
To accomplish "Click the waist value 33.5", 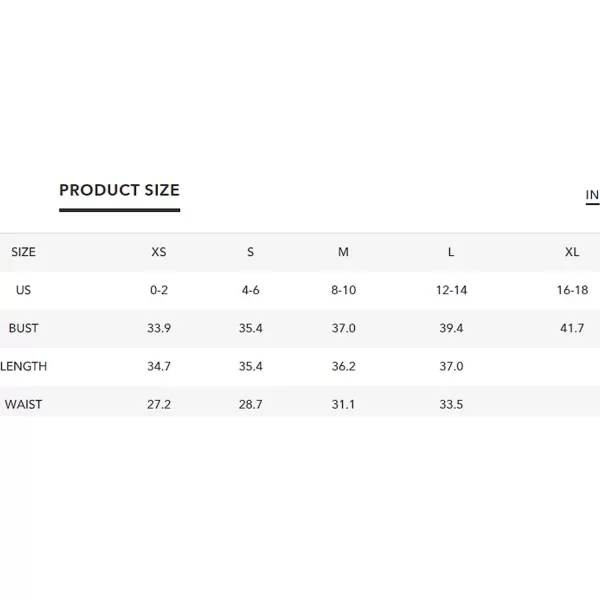I will click(x=451, y=404).
